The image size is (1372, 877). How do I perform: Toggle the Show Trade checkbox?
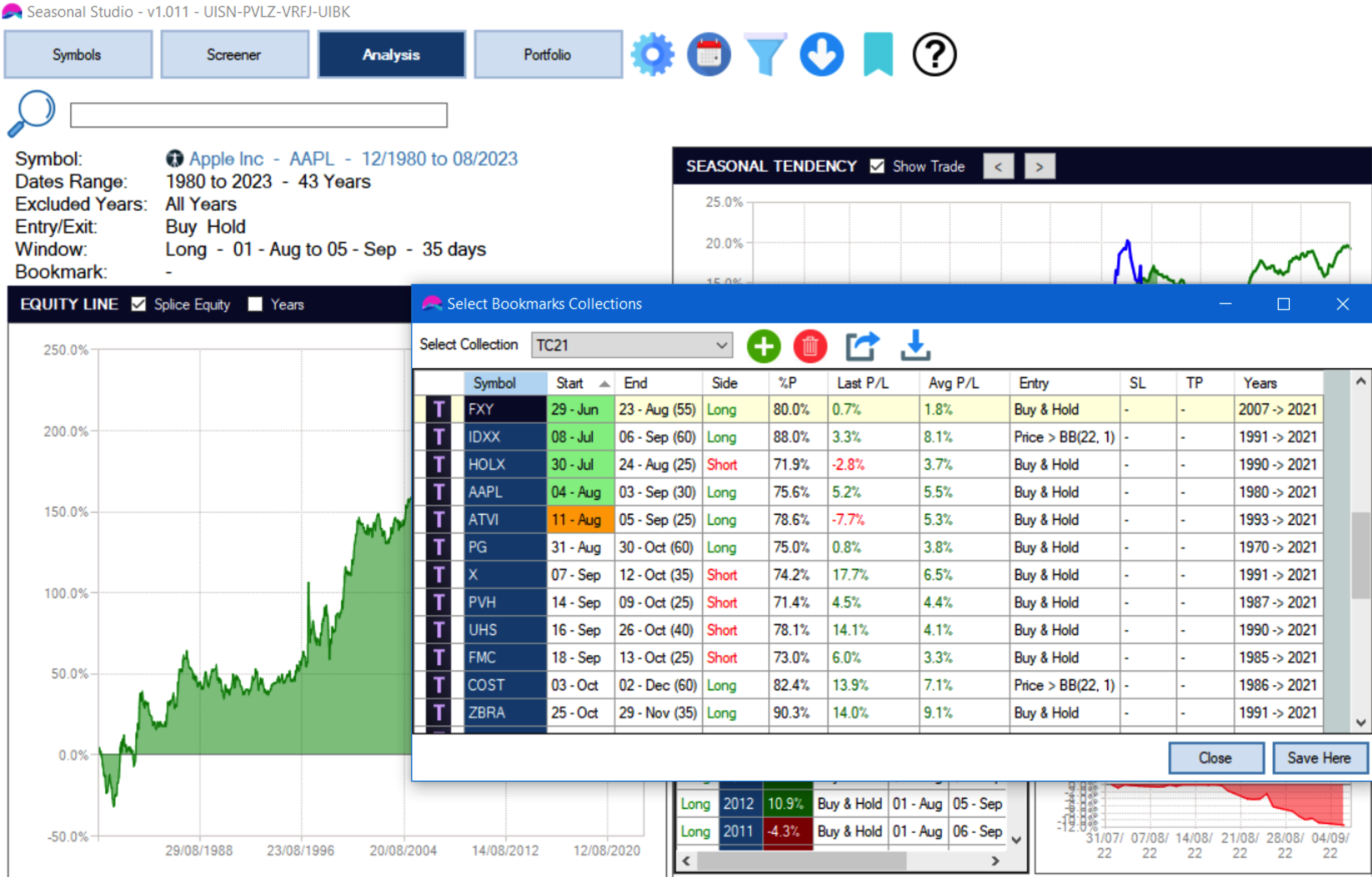(878, 166)
